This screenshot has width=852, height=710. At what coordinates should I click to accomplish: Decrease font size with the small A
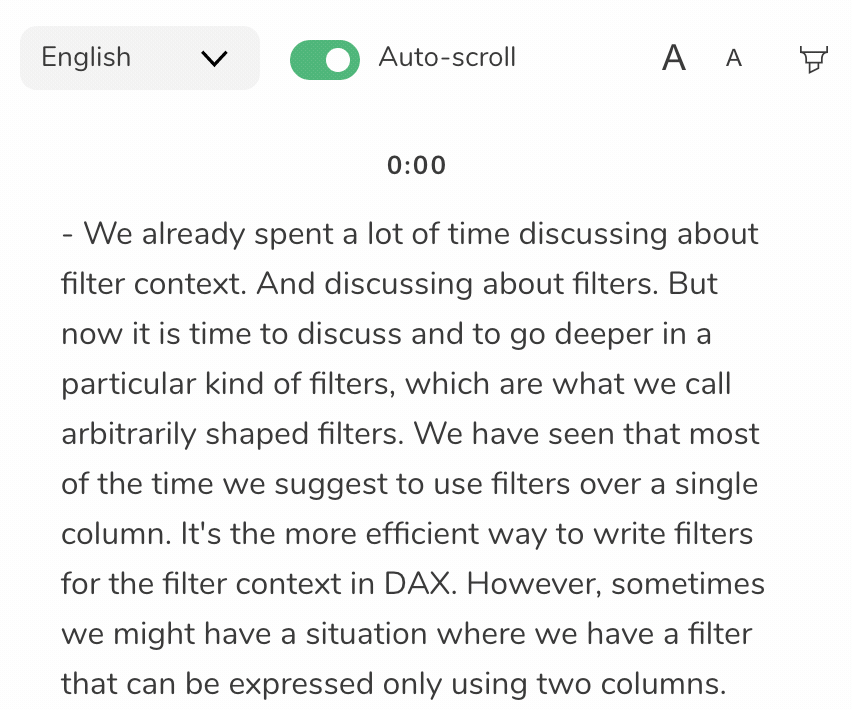tap(734, 58)
